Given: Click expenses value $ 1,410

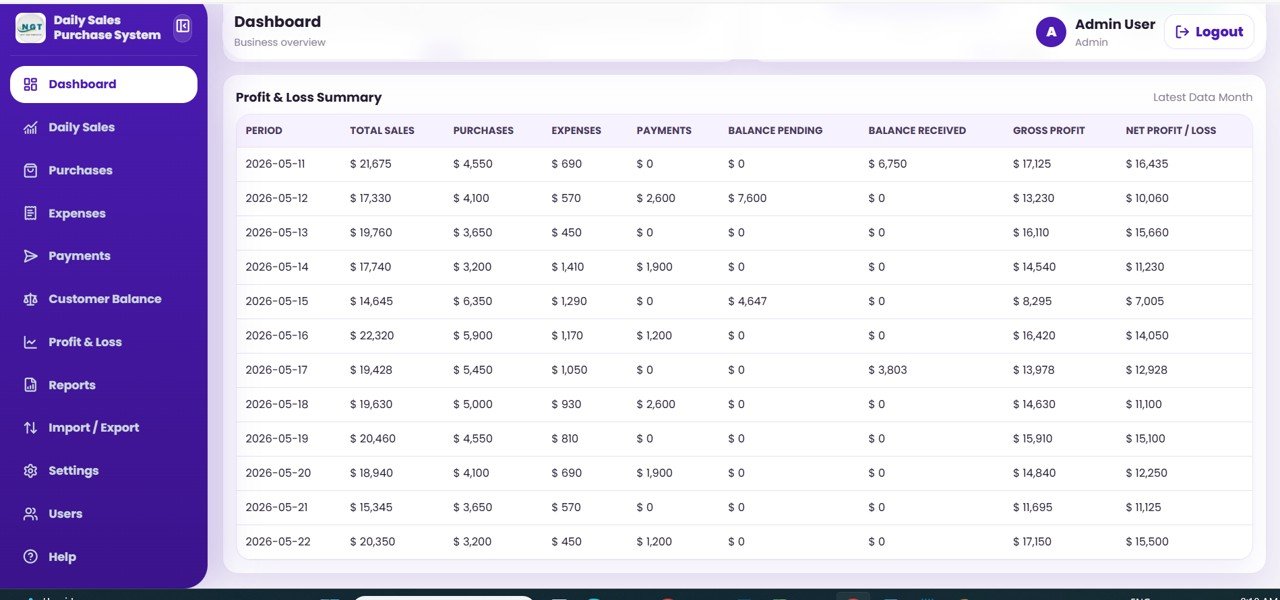Looking at the screenshot, I should tap(568, 267).
